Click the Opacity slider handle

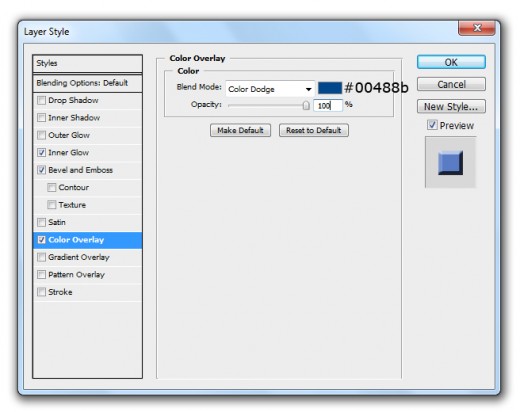point(306,106)
